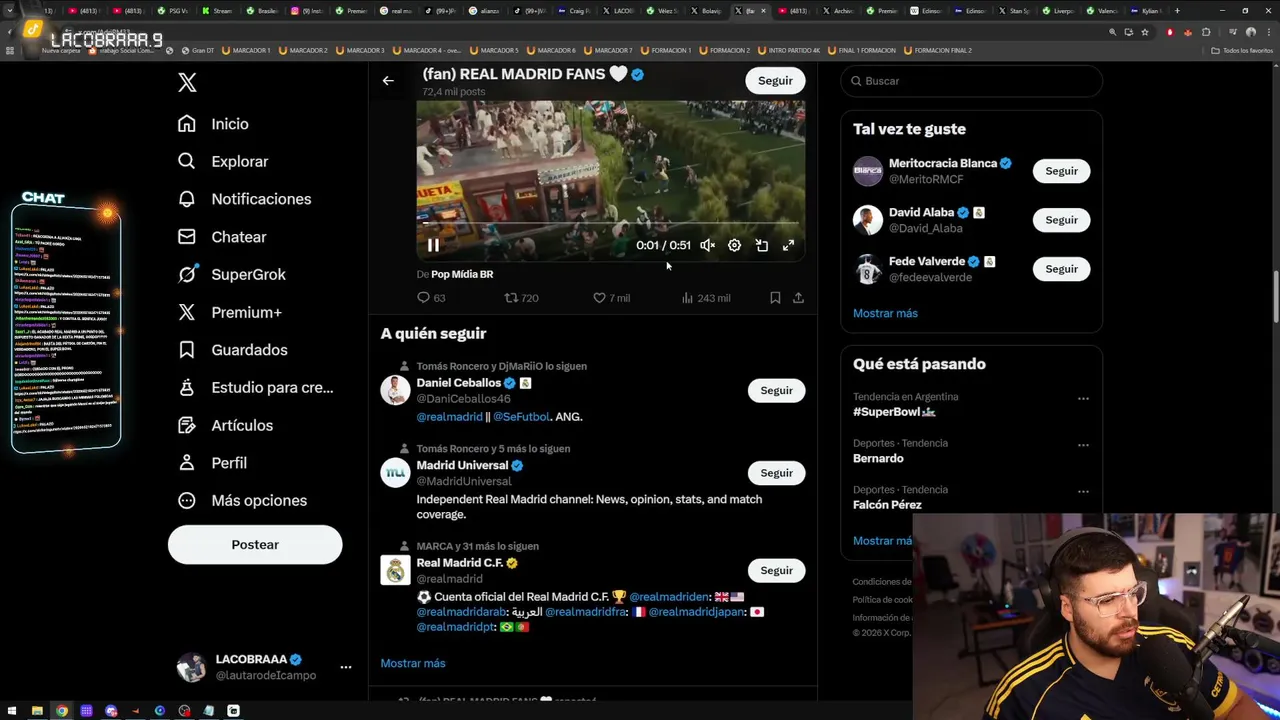Open Daniel Ceballos profile avatar

[395, 390]
